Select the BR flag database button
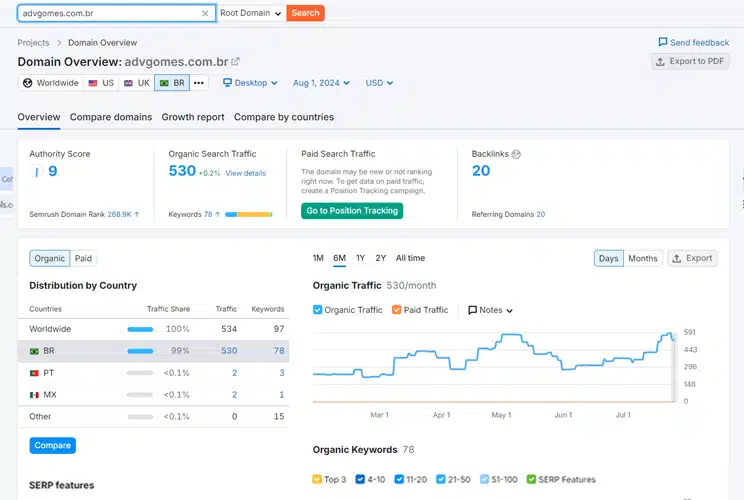744x500 pixels. click(x=172, y=83)
